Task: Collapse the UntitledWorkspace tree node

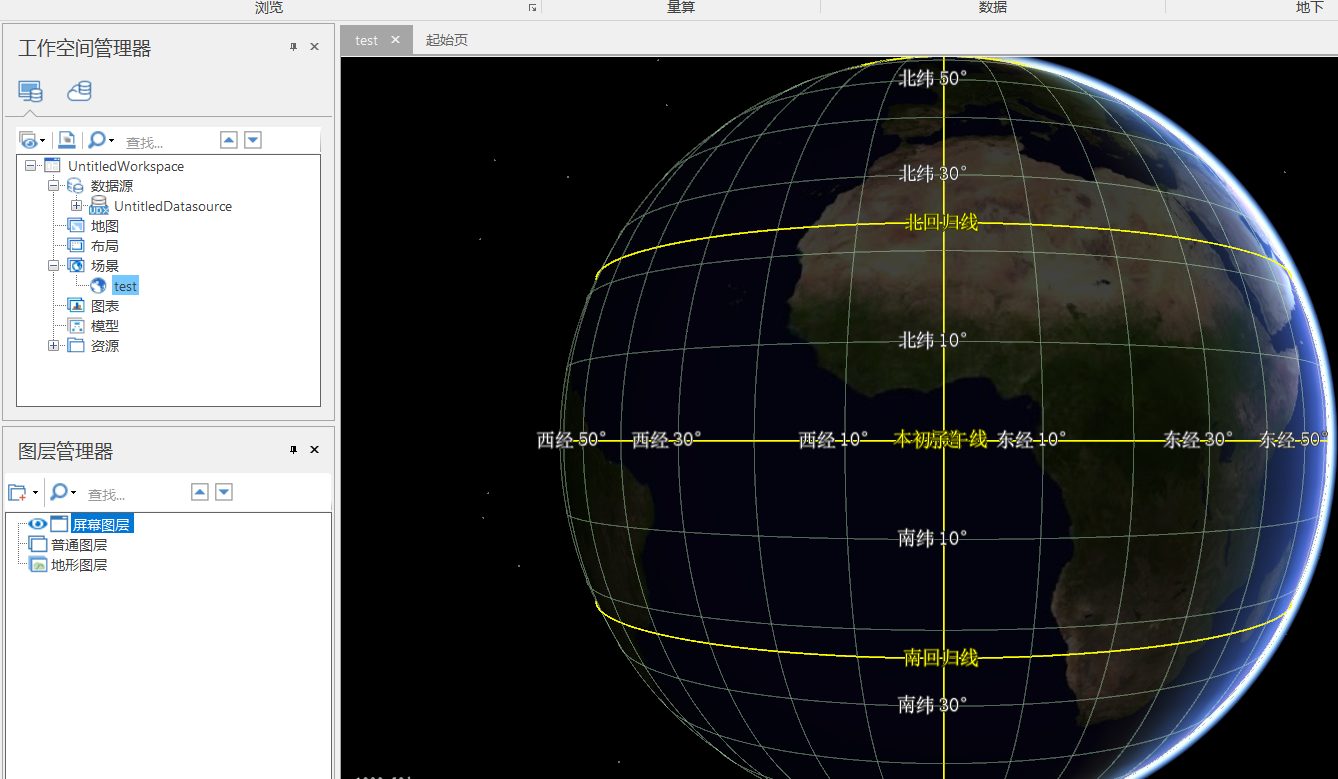Action: [31, 166]
